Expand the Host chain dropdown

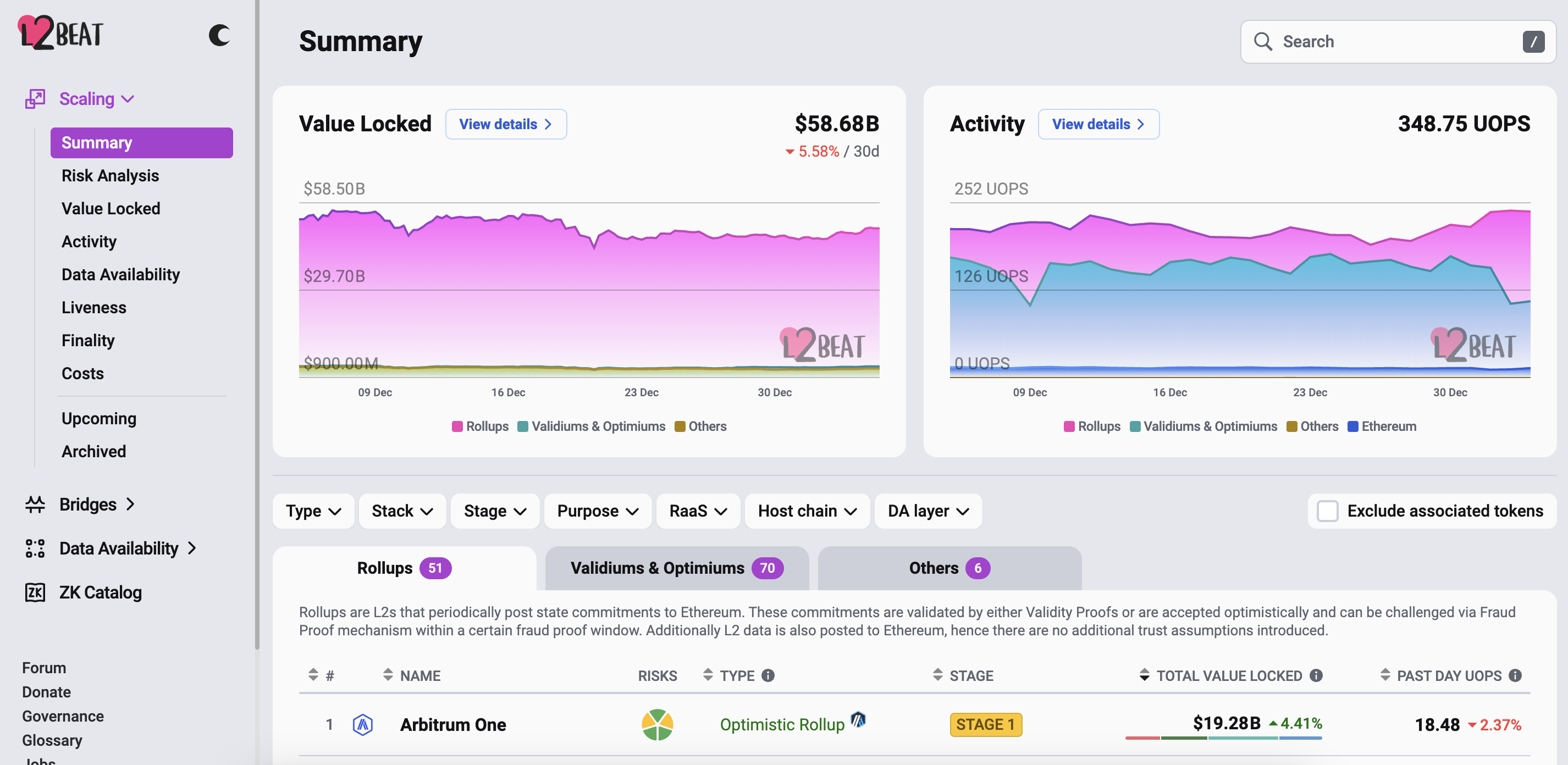[x=807, y=511]
